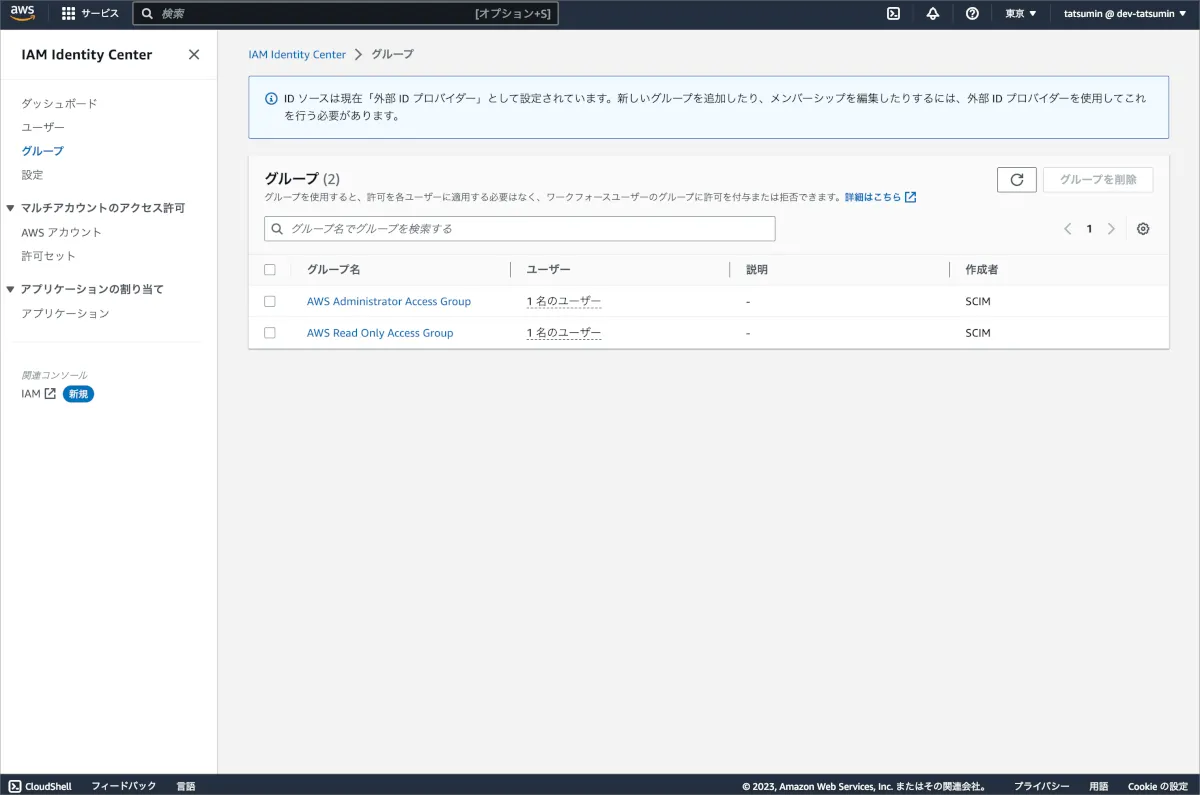Close the IAM Identity Center sidebar
The width and height of the screenshot is (1200, 795).
click(x=194, y=55)
